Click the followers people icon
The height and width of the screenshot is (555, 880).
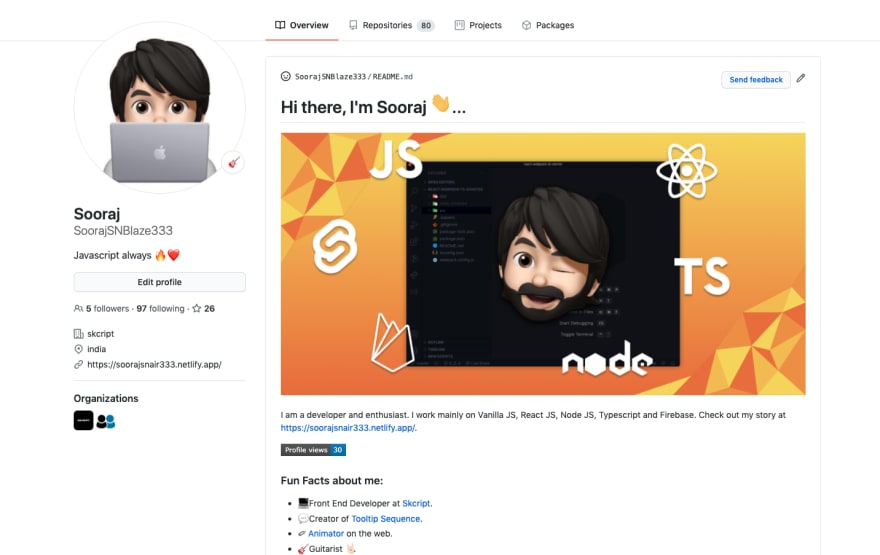[78, 309]
